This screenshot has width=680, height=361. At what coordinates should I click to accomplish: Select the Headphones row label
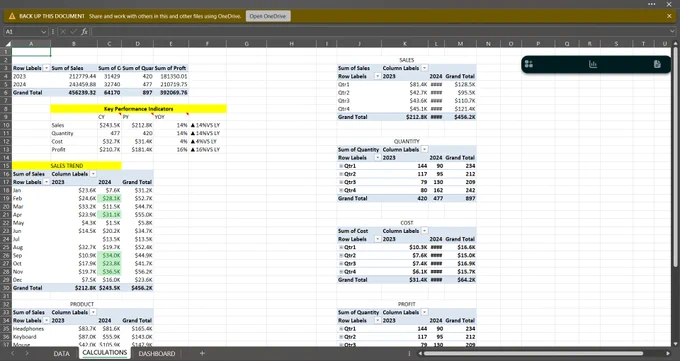31,329
